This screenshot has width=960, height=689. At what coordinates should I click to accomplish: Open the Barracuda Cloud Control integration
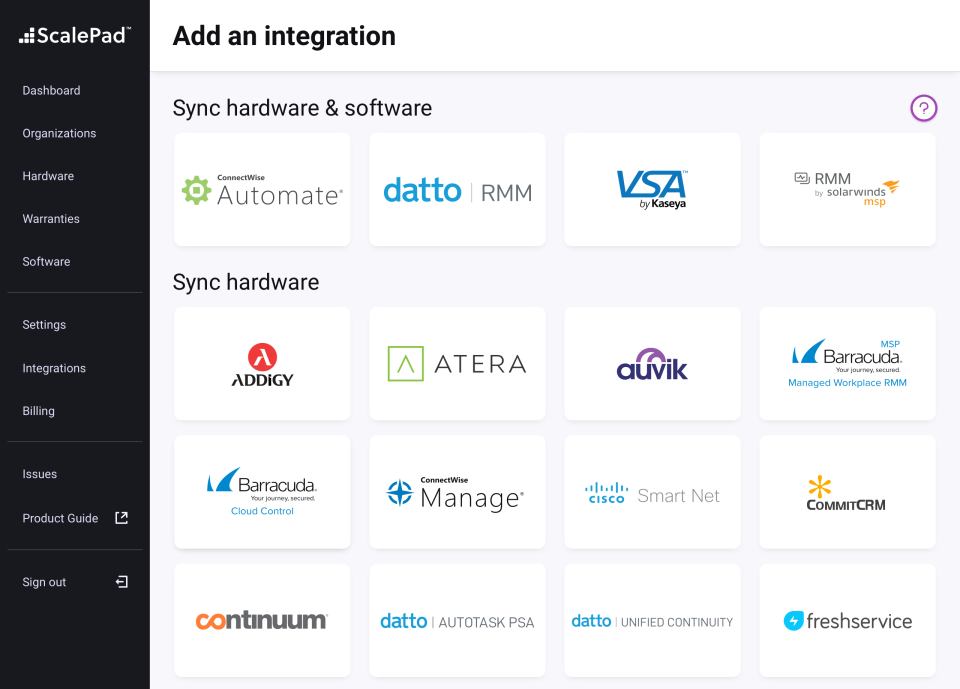pos(262,492)
